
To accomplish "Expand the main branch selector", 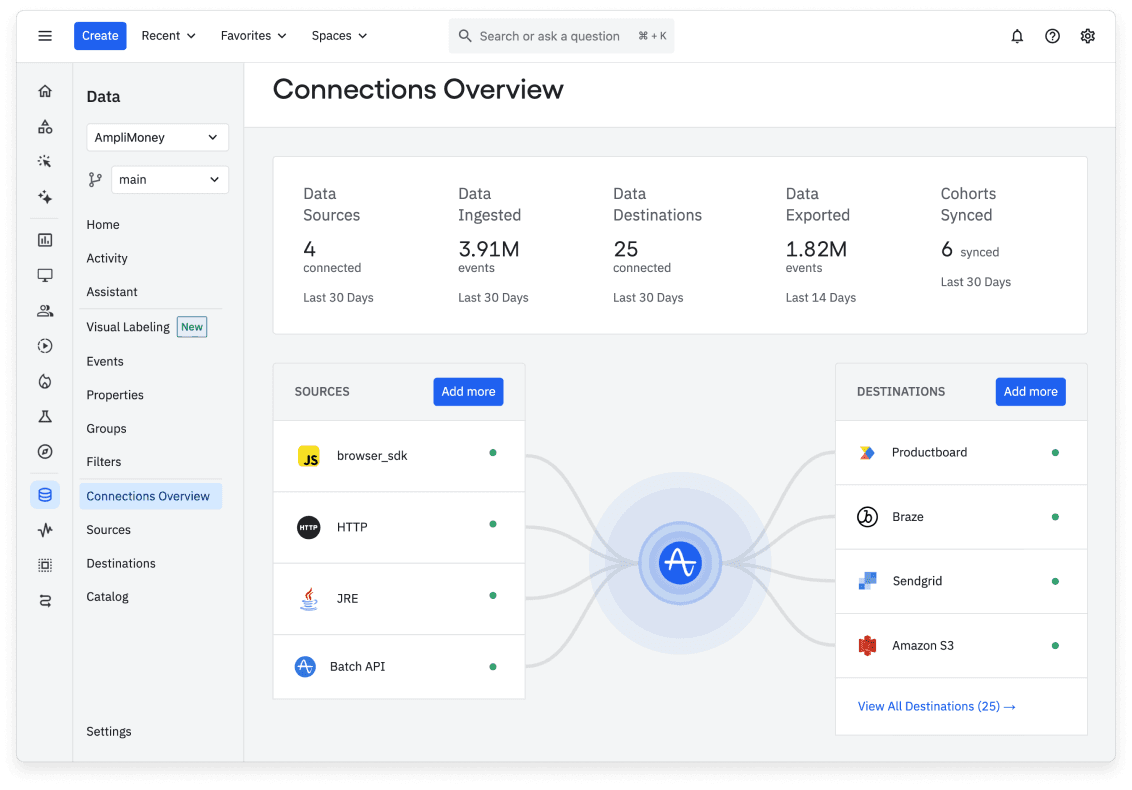I will coord(170,179).
